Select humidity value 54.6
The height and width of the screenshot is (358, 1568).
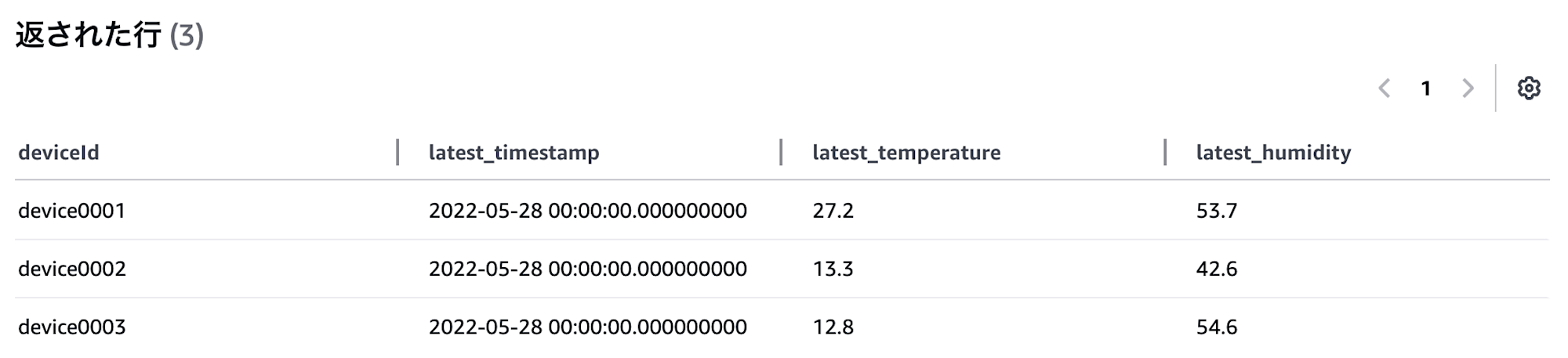click(x=1216, y=326)
